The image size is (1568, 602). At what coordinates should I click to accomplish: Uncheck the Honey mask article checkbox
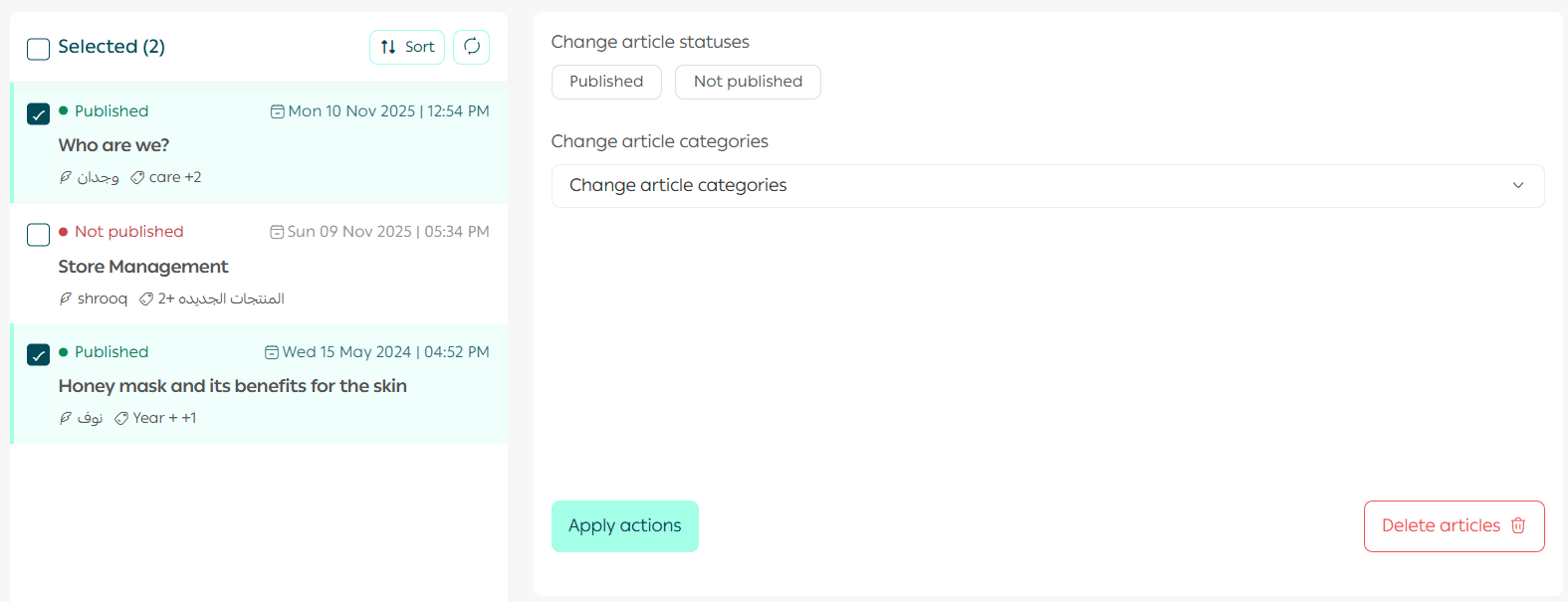point(38,354)
